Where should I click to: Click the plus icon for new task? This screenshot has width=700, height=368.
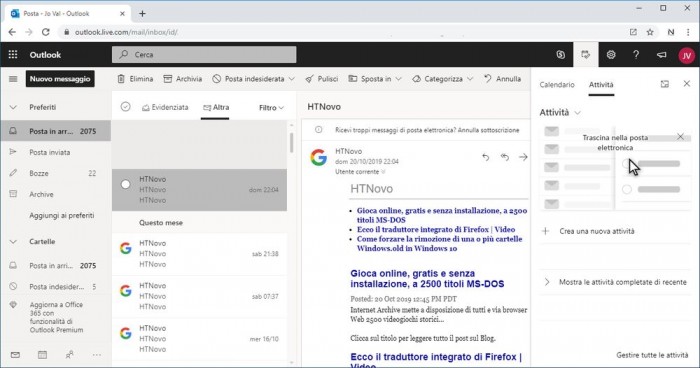pyautogui.click(x=545, y=231)
